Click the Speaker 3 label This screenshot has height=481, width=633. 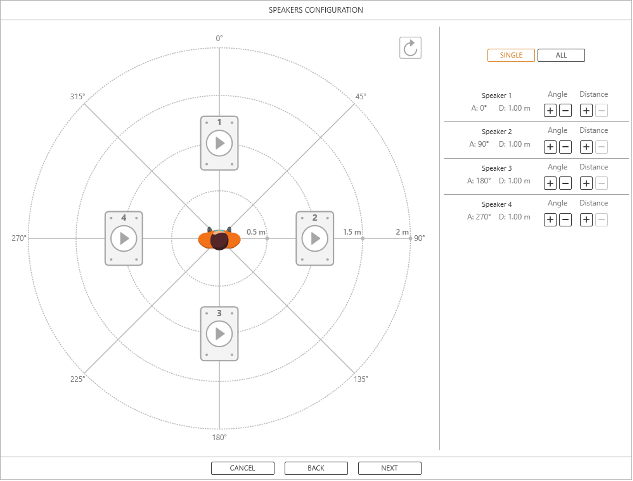coord(496,168)
